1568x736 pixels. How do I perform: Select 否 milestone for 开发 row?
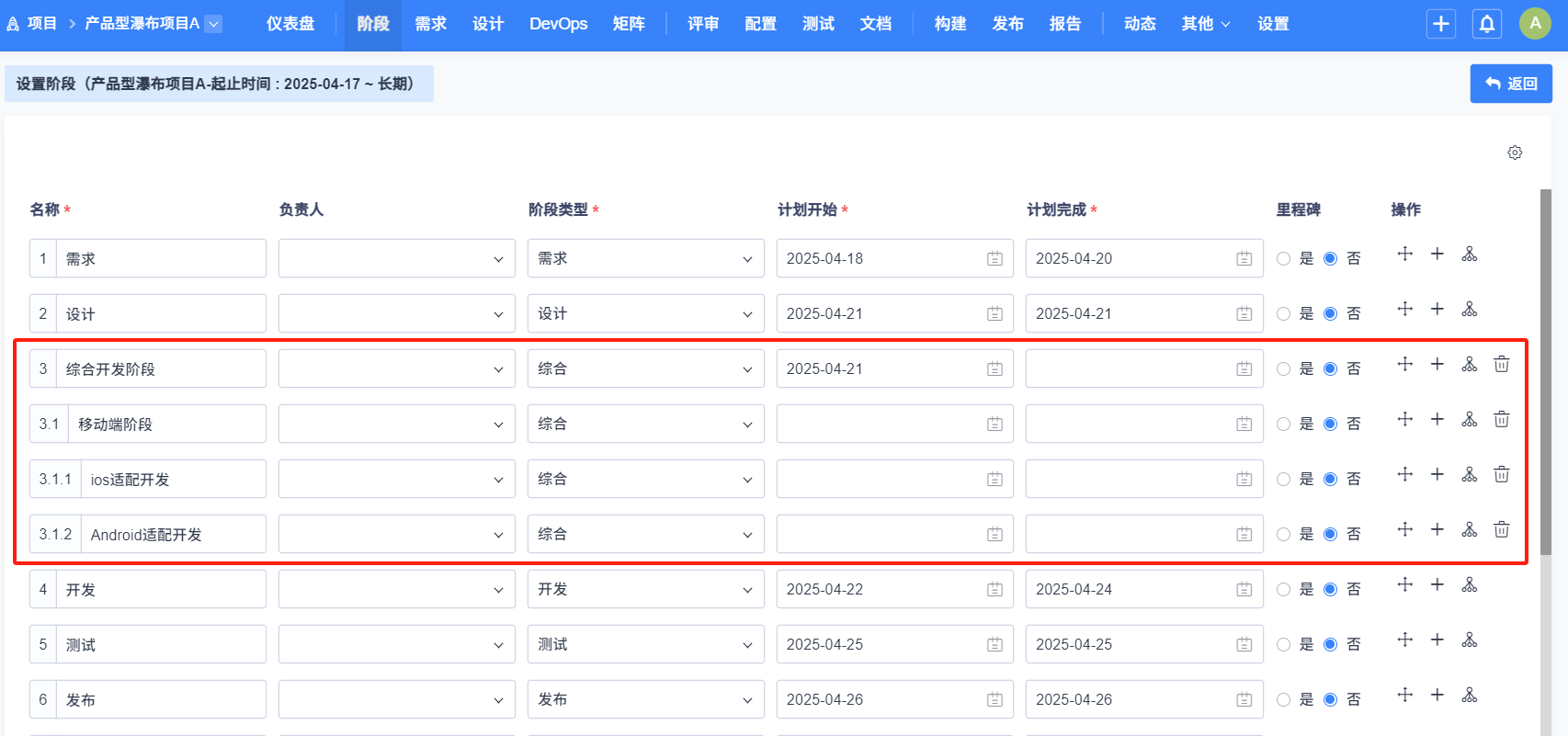pos(1330,590)
